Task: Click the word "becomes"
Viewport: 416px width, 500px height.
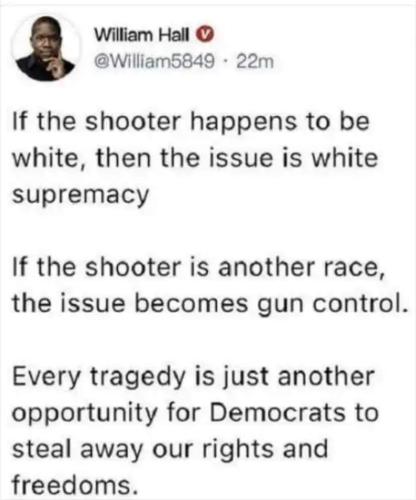Action: (191, 303)
